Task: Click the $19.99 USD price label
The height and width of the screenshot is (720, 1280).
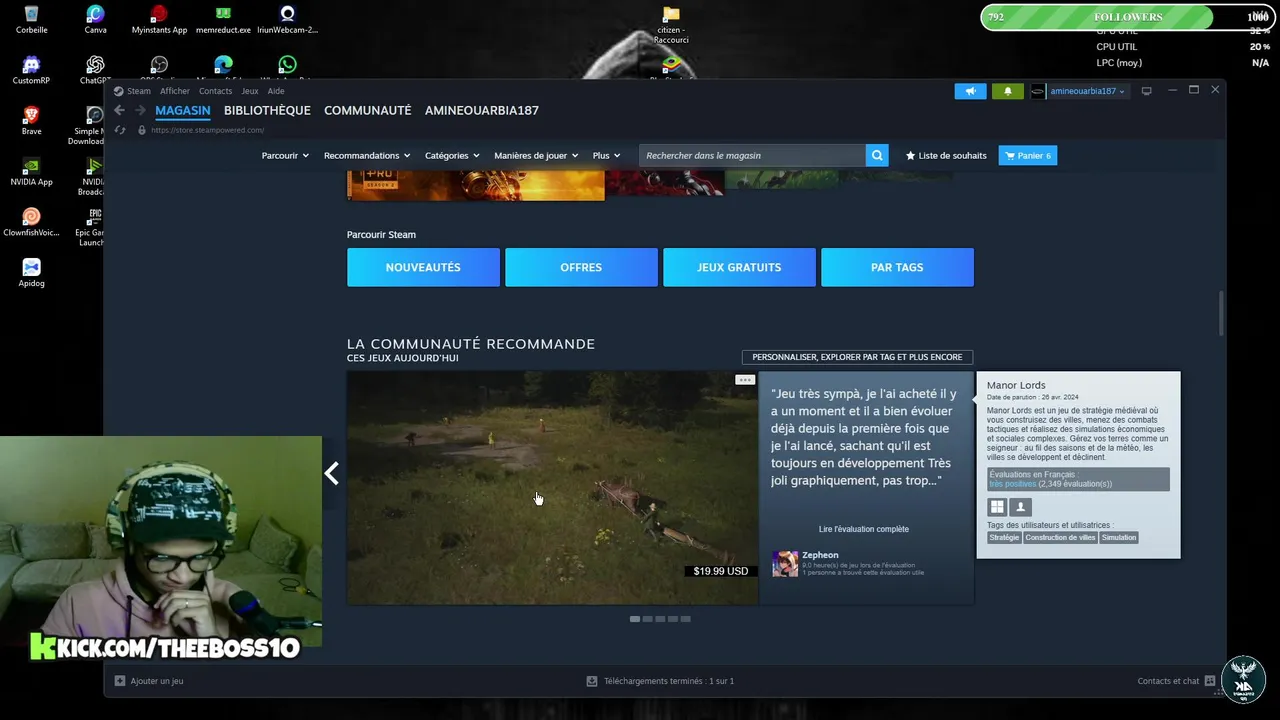Action: (x=720, y=571)
